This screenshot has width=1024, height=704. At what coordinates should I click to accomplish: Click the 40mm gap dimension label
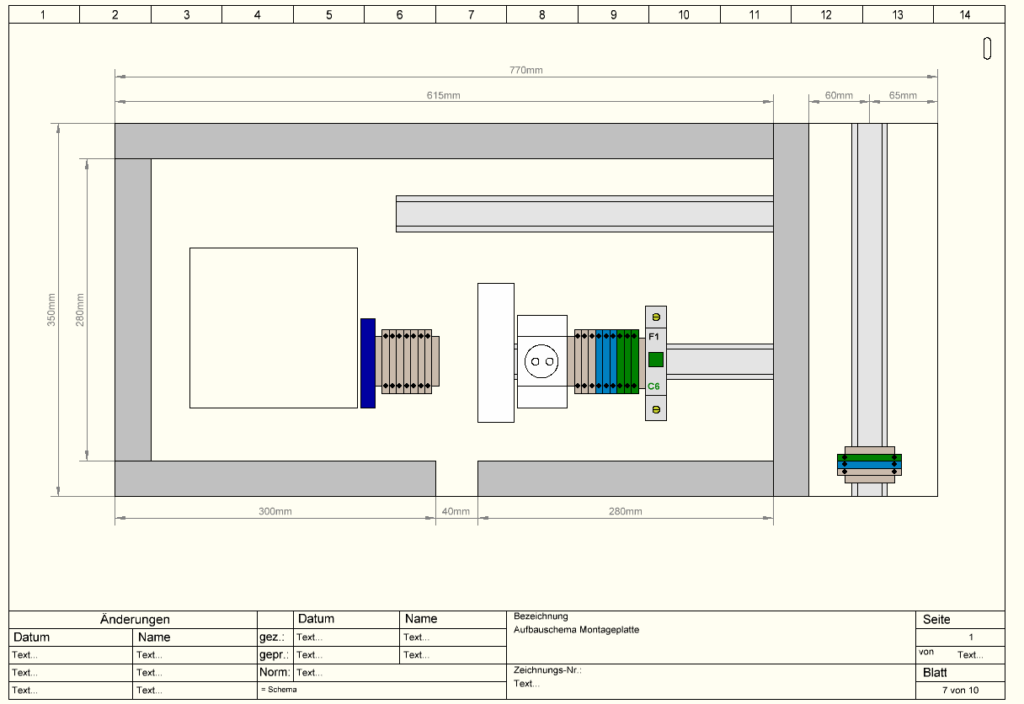coord(455,512)
